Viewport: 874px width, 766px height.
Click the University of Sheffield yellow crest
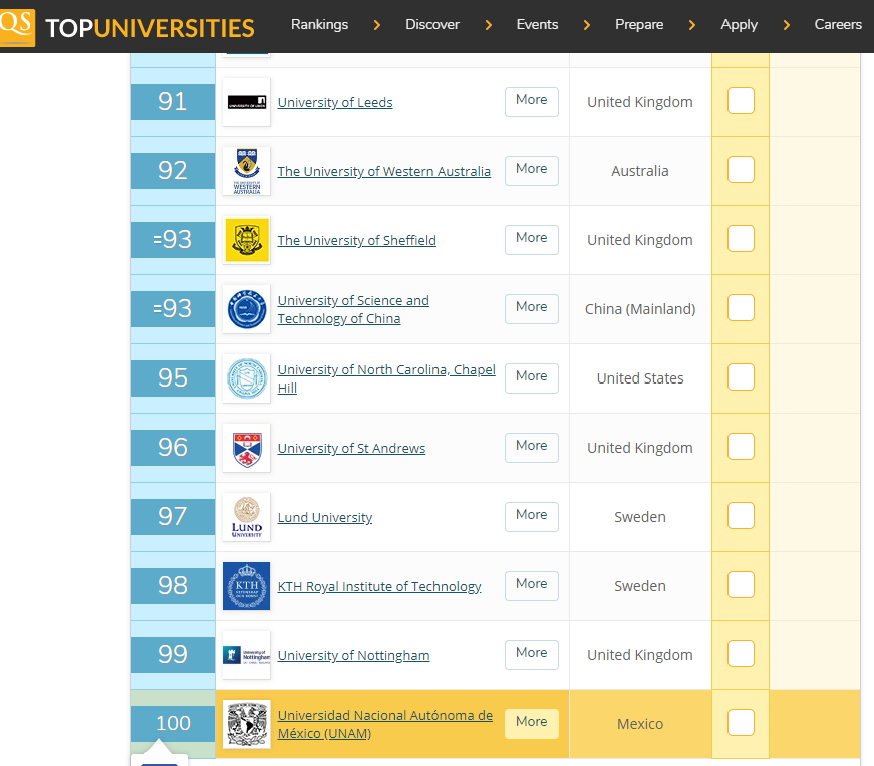point(246,240)
